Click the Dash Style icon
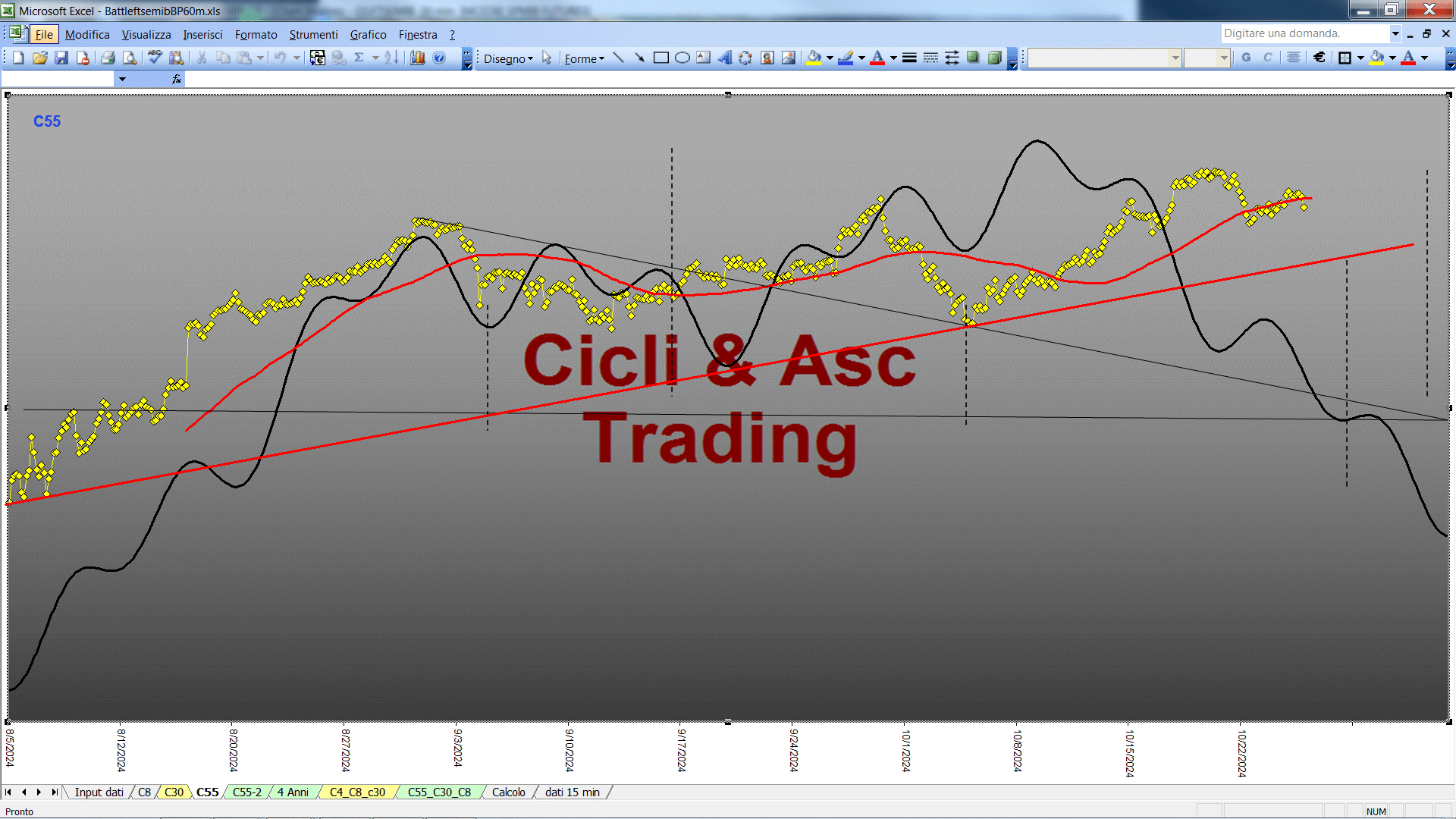The width and height of the screenshot is (1456, 819). point(930,58)
